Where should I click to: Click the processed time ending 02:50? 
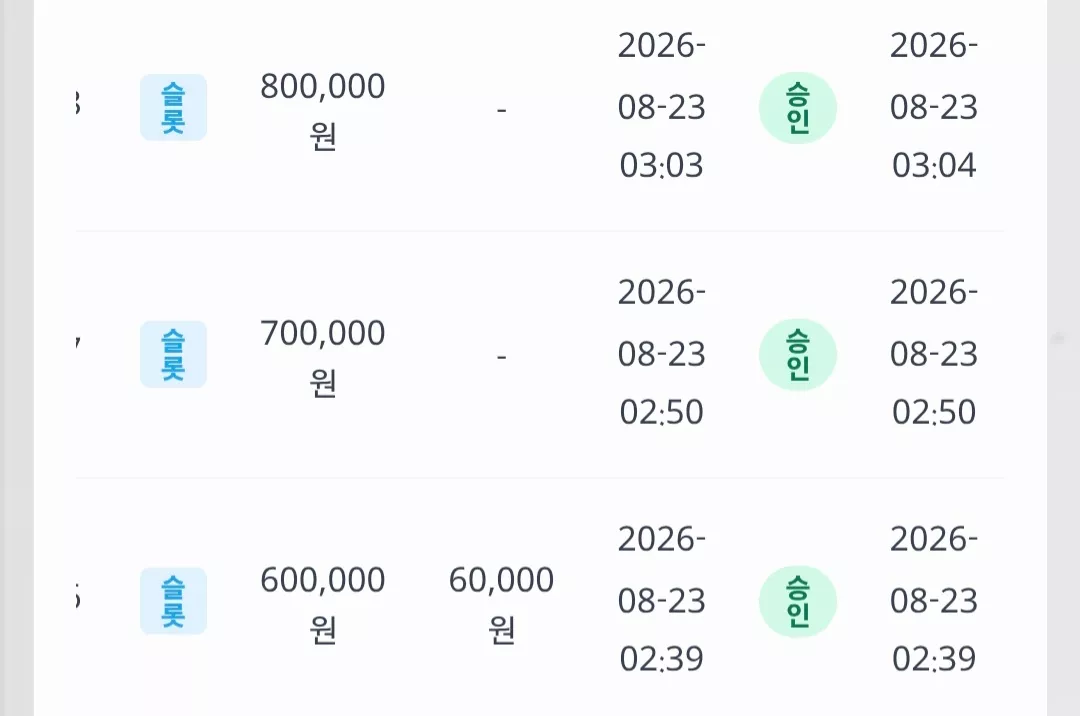pos(934,352)
